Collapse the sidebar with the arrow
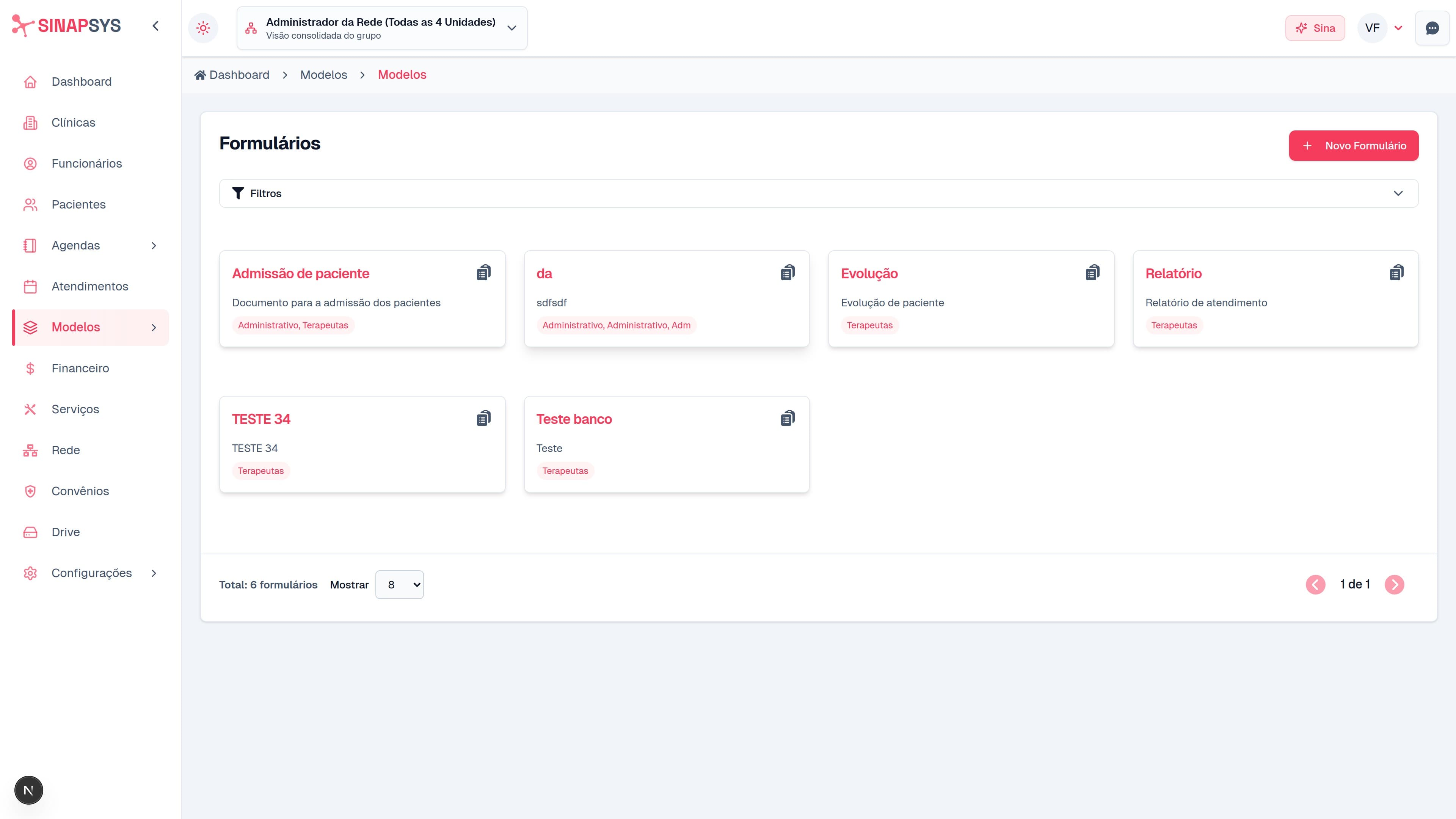 (x=155, y=25)
